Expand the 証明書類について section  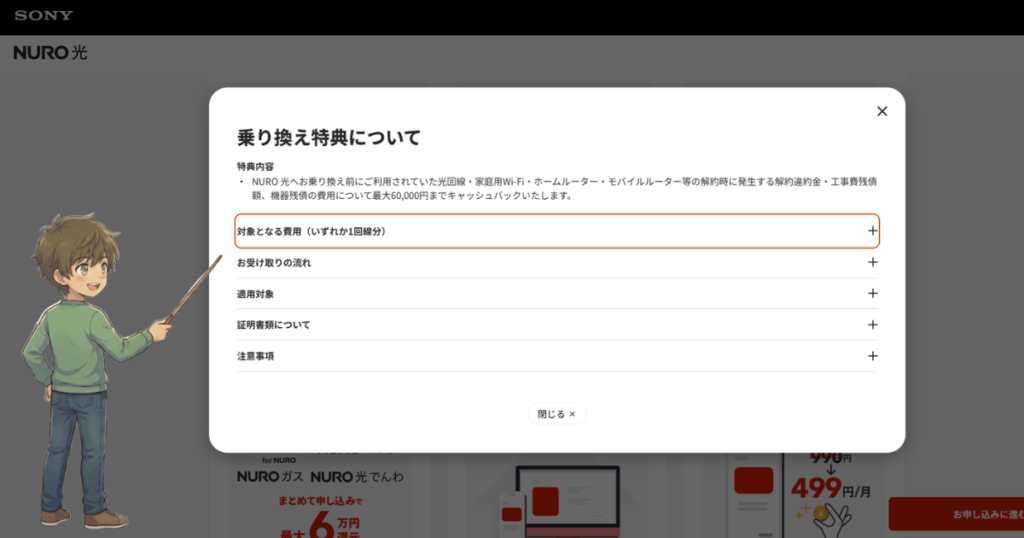[x=557, y=324]
